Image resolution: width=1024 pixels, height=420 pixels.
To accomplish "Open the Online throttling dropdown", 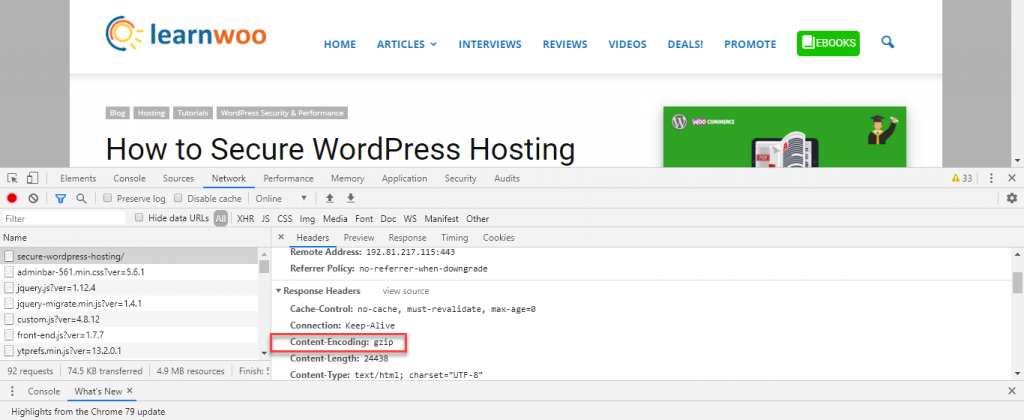I will click(281, 198).
